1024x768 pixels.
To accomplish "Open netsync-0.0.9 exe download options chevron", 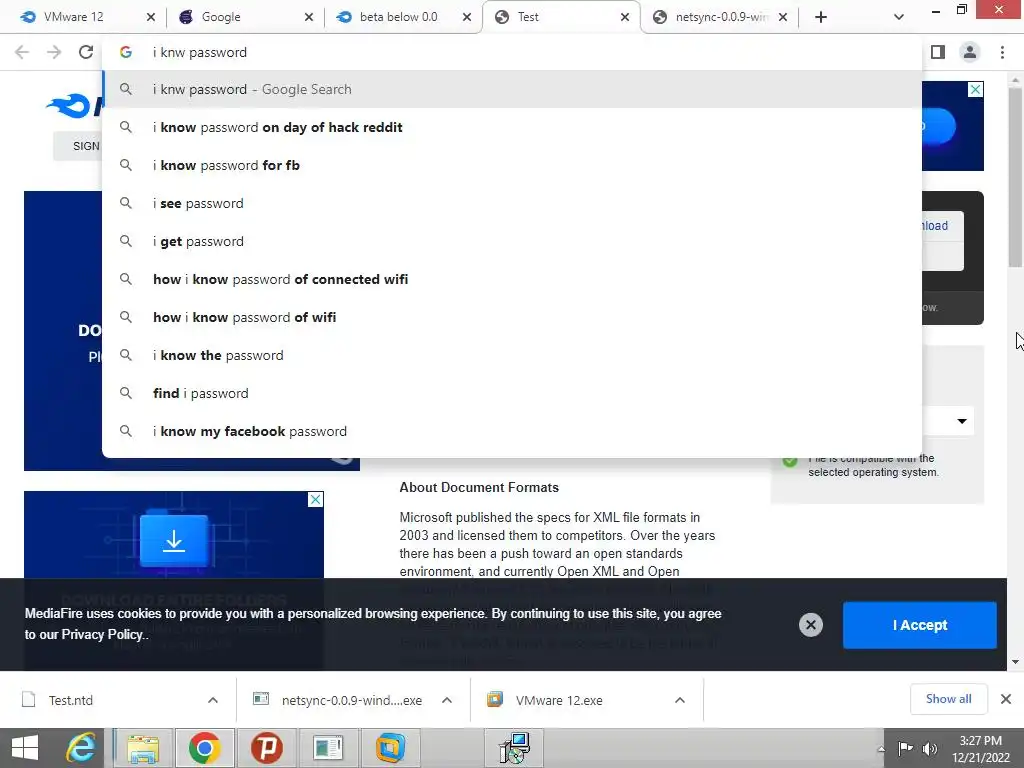I will (447, 700).
